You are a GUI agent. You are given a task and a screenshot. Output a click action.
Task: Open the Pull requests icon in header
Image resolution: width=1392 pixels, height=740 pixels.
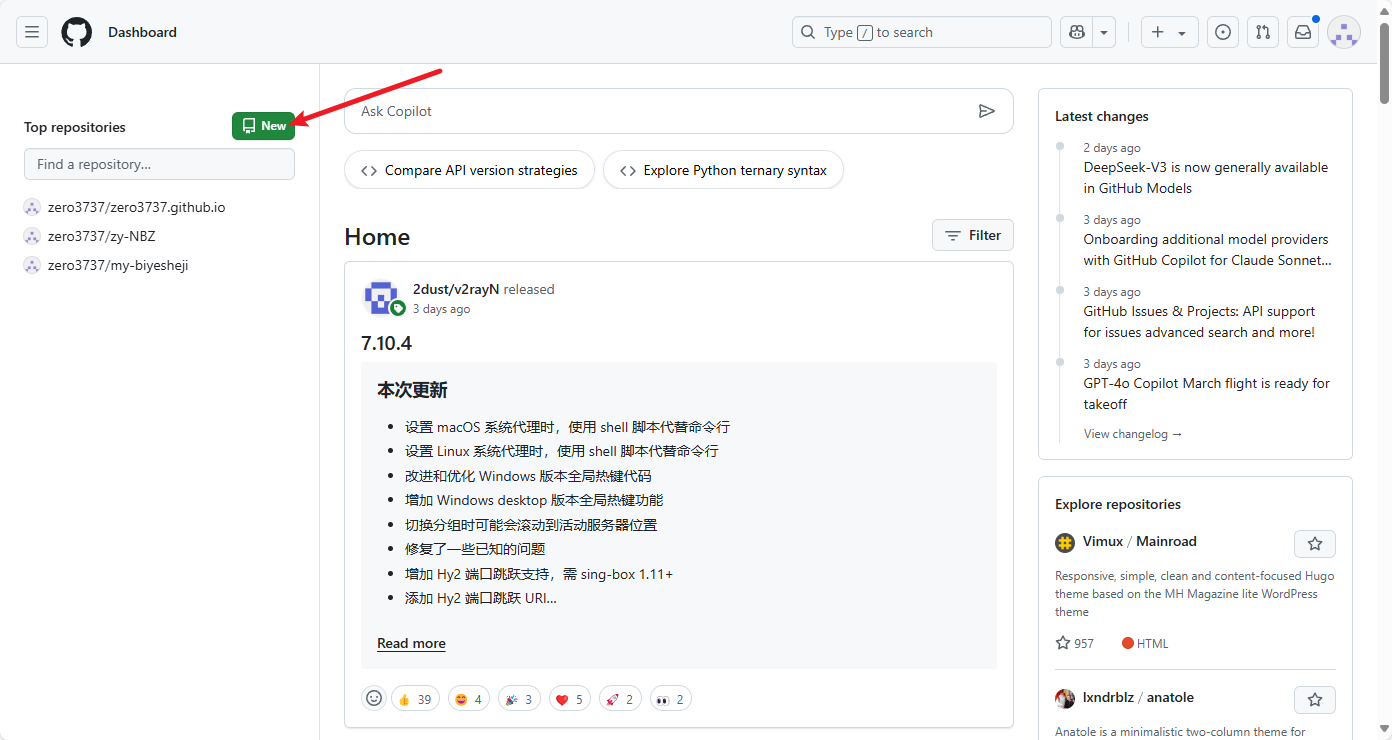point(1263,32)
